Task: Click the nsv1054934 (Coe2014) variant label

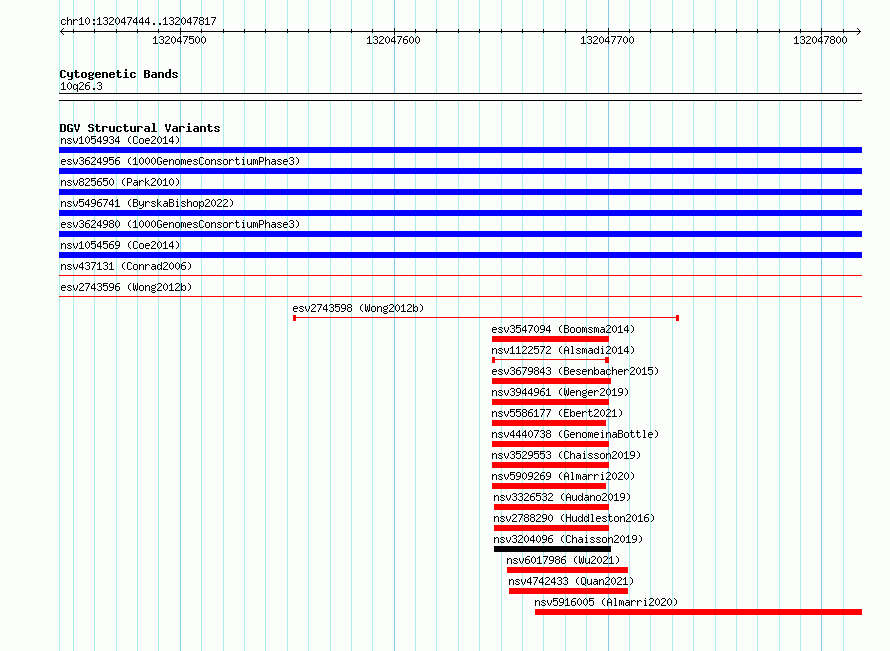Action: (x=120, y=140)
